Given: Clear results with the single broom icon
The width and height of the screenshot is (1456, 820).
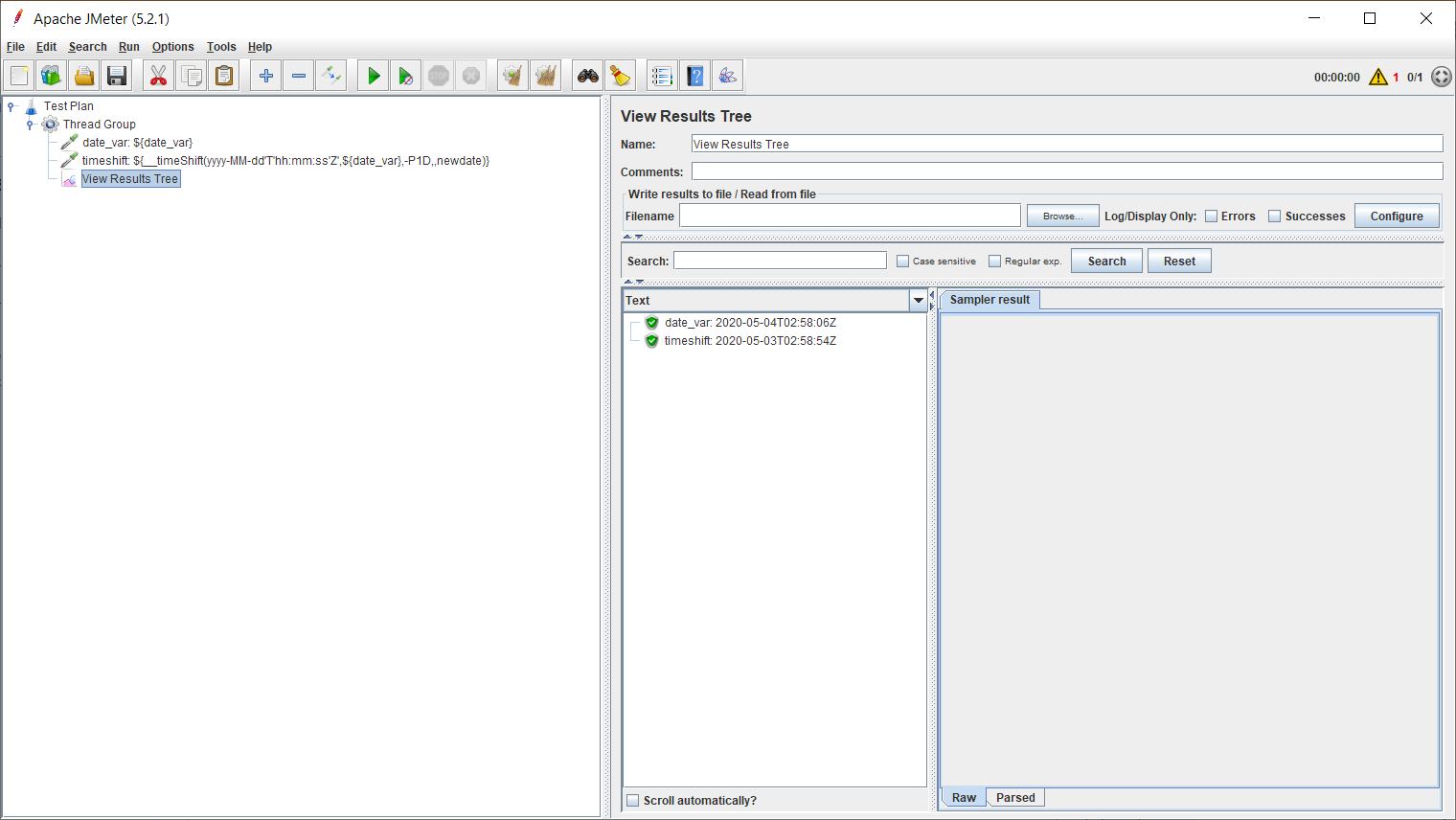Looking at the screenshot, I should coord(513,76).
